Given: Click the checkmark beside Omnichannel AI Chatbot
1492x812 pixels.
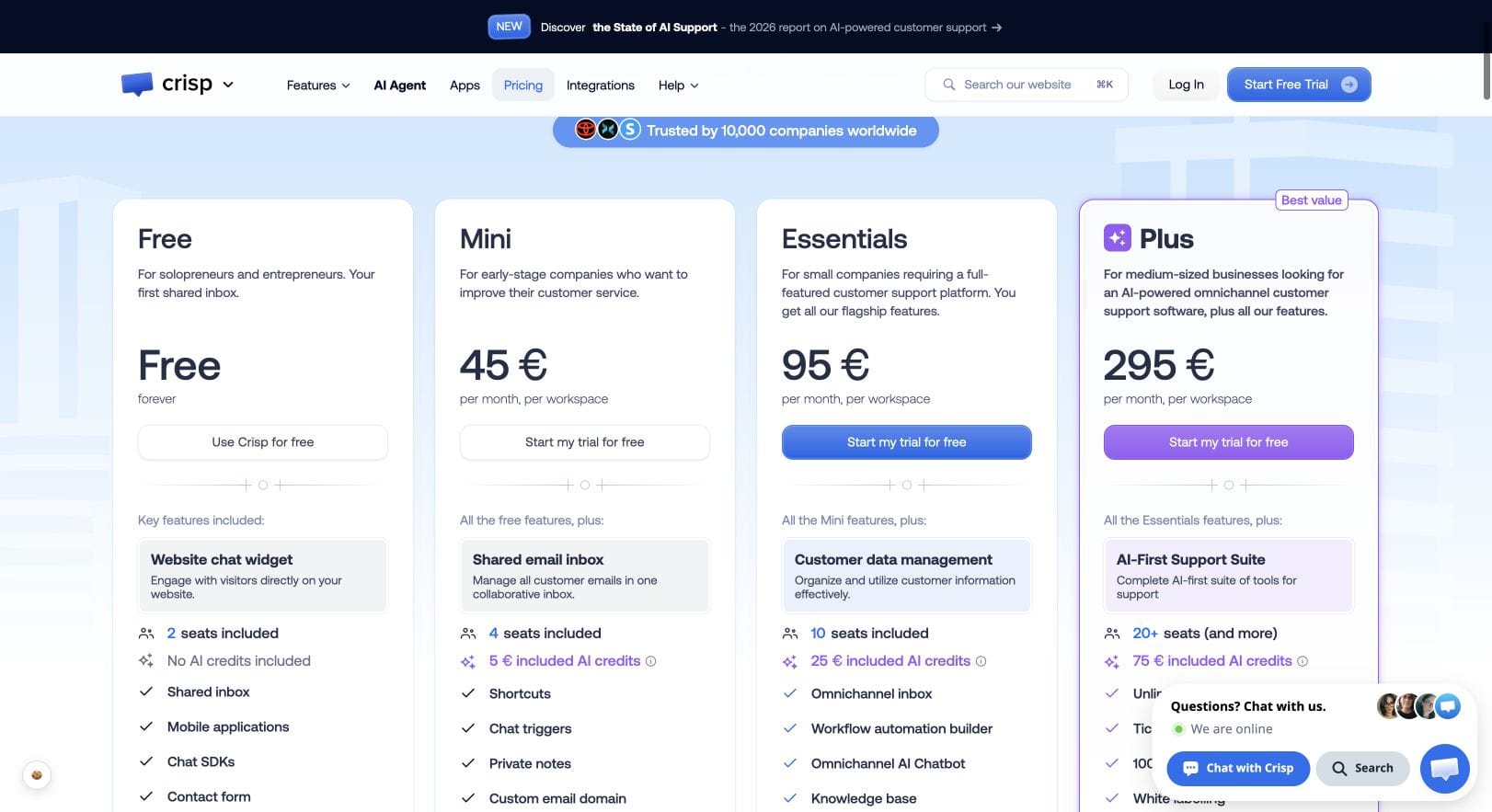Looking at the screenshot, I should coord(790,763).
